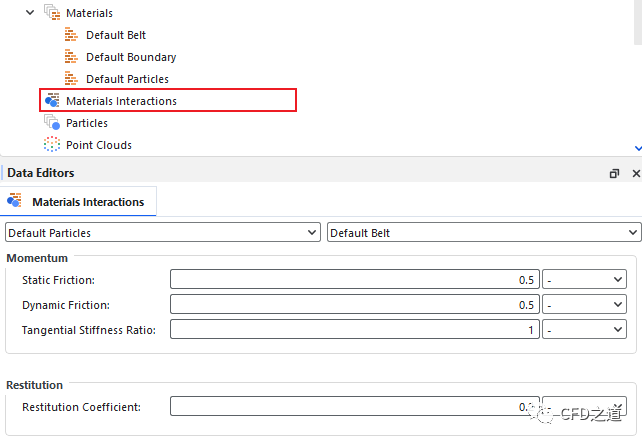Click the Dynamic Friction value field

[355, 304]
